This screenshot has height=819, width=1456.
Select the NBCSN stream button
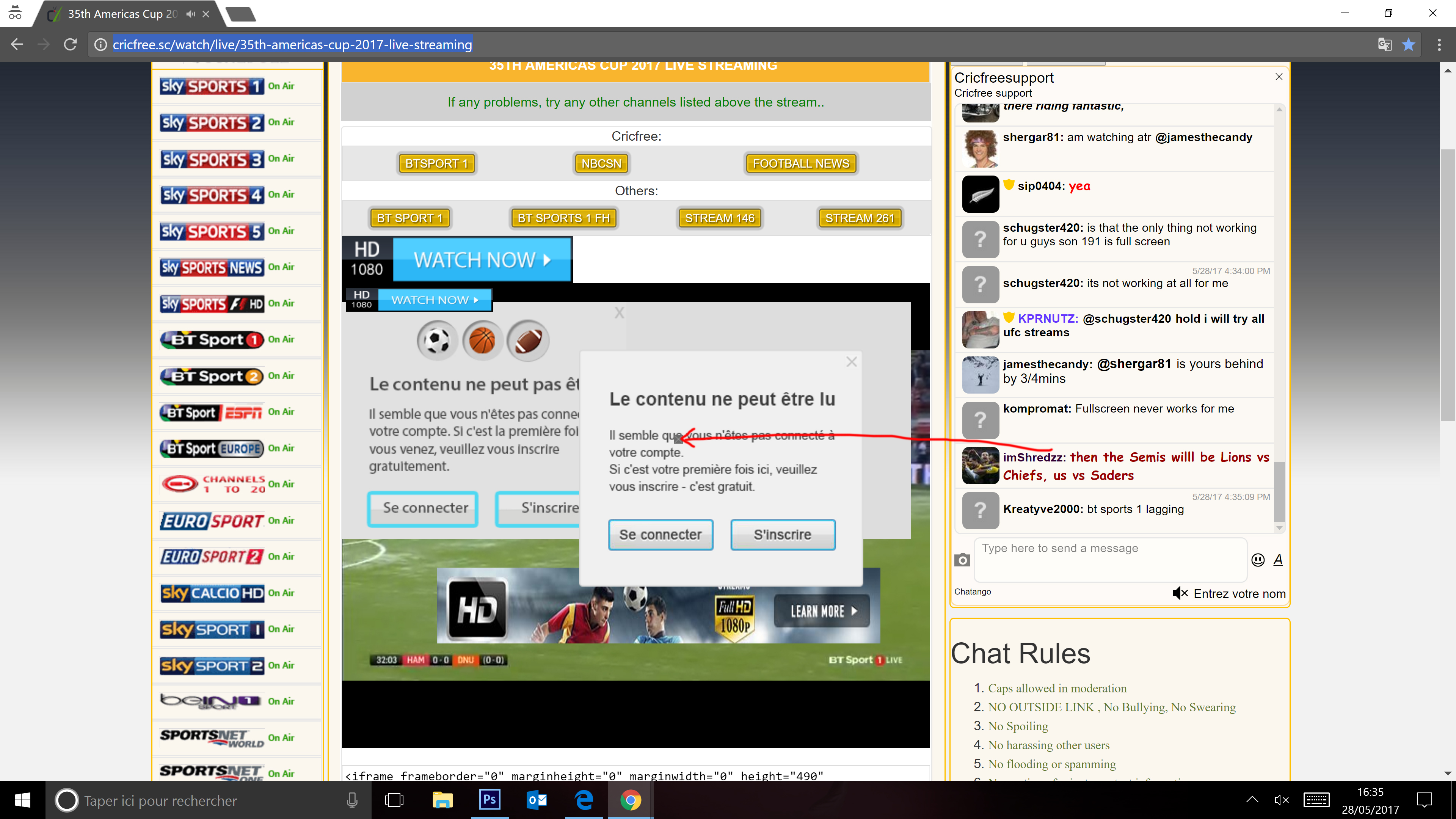coord(601,163)
